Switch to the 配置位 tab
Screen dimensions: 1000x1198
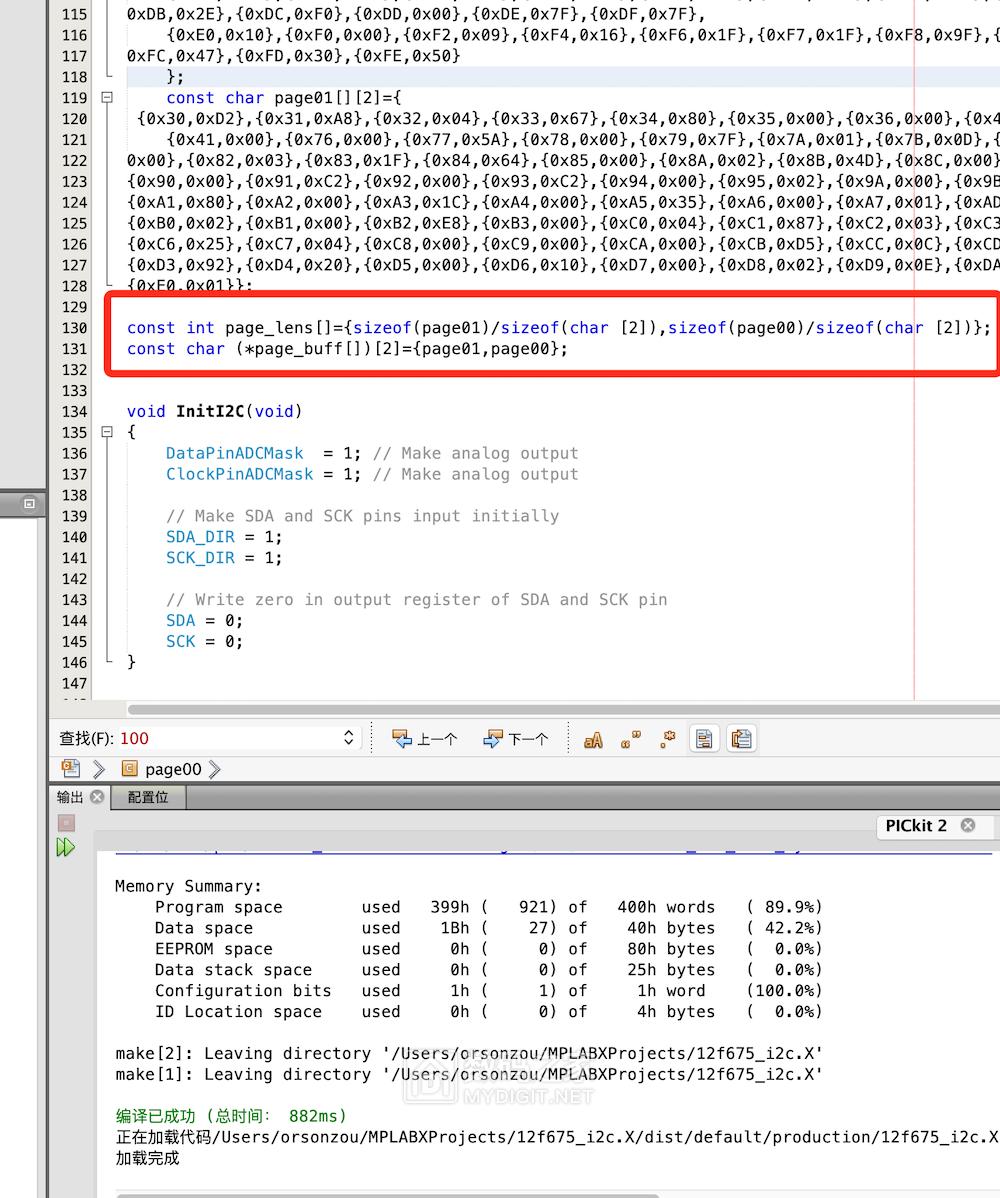[x=148, y=797]
